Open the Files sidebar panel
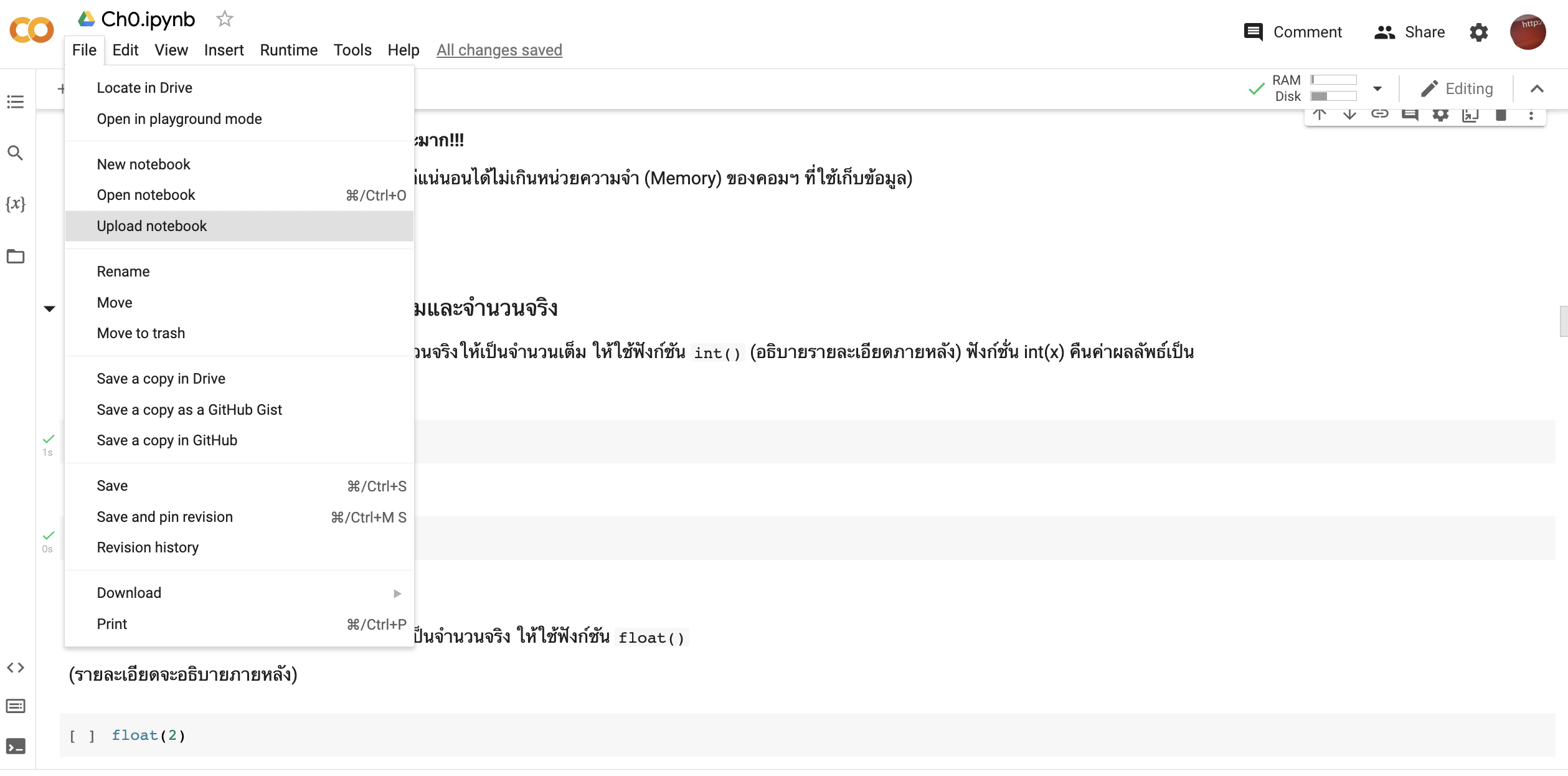 [16, 256]
